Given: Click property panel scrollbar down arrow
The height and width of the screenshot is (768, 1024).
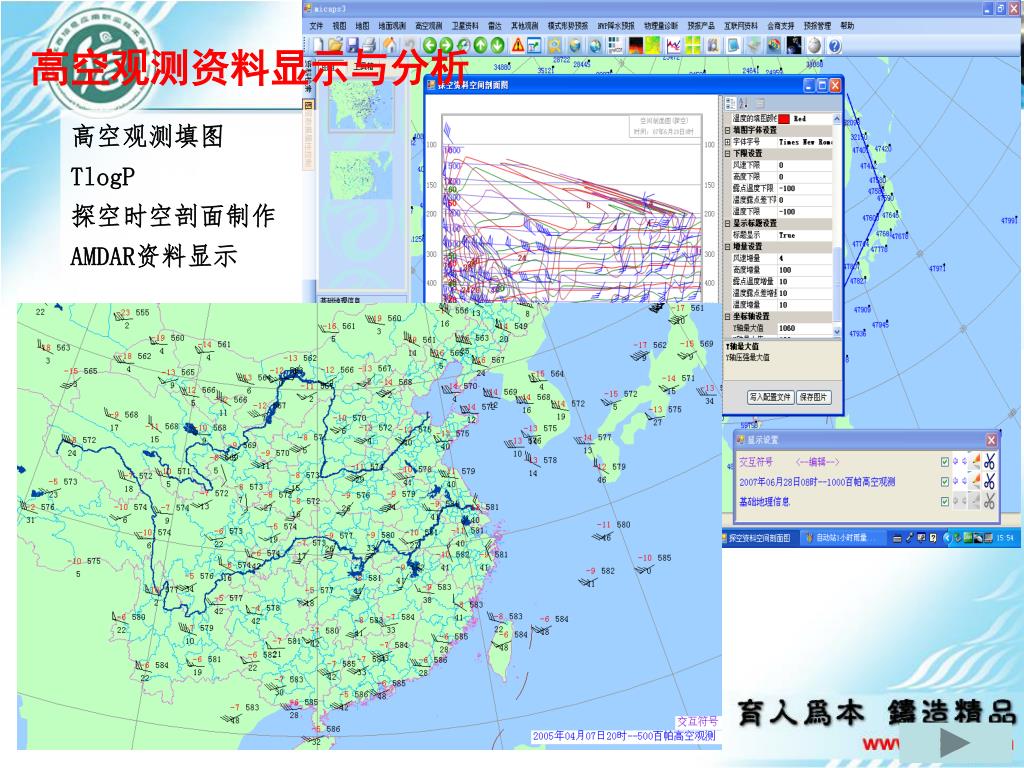Looking at the screenshot, I should tap(837, 331).
